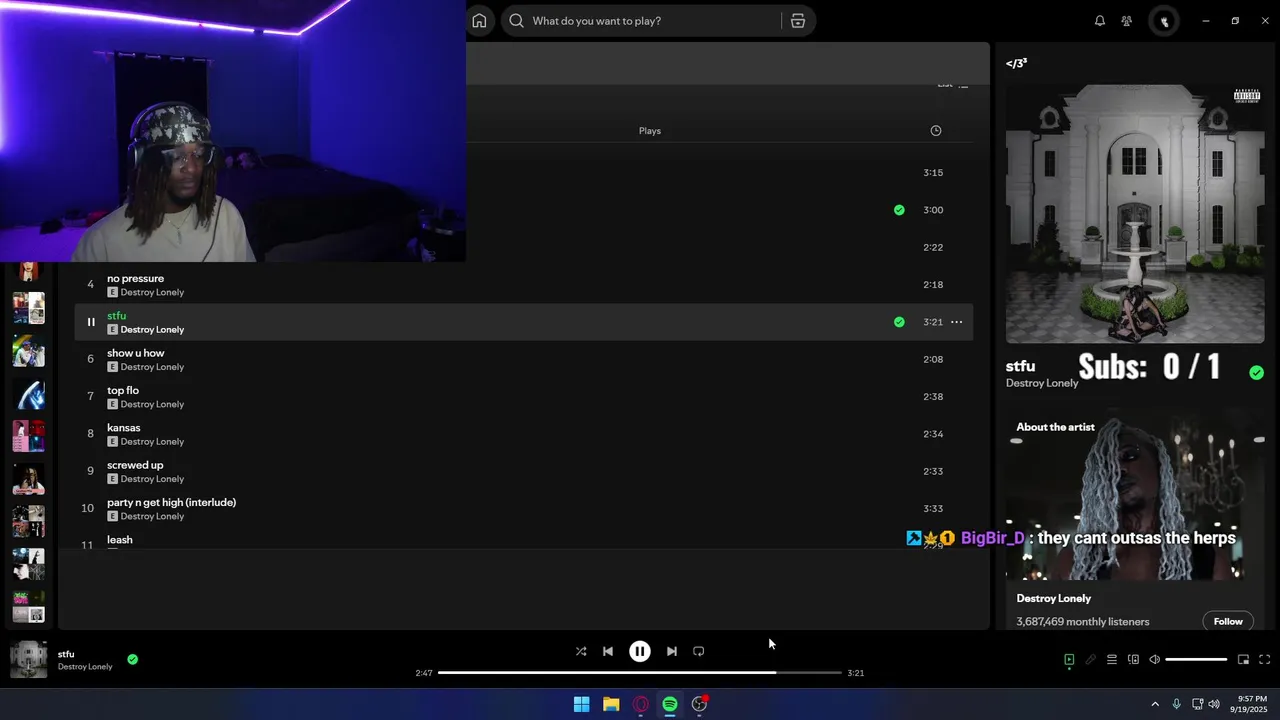
Task: Click the 2:47 elapsed time label
Action: [424, 673]
